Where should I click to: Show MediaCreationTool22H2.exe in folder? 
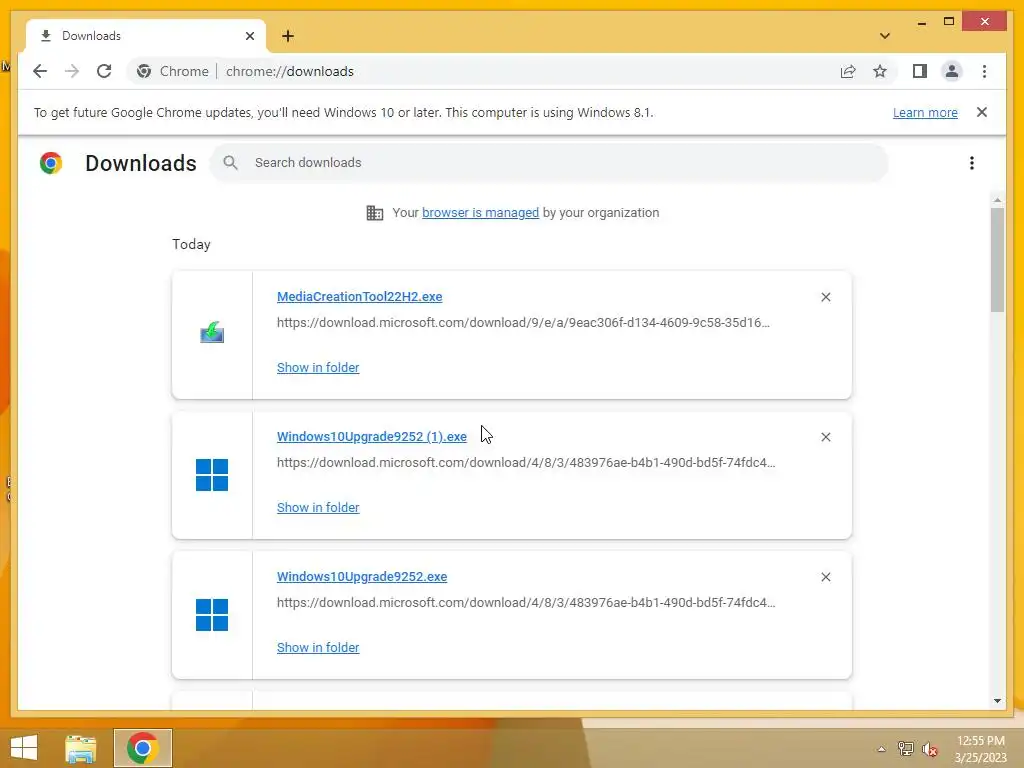318,368
